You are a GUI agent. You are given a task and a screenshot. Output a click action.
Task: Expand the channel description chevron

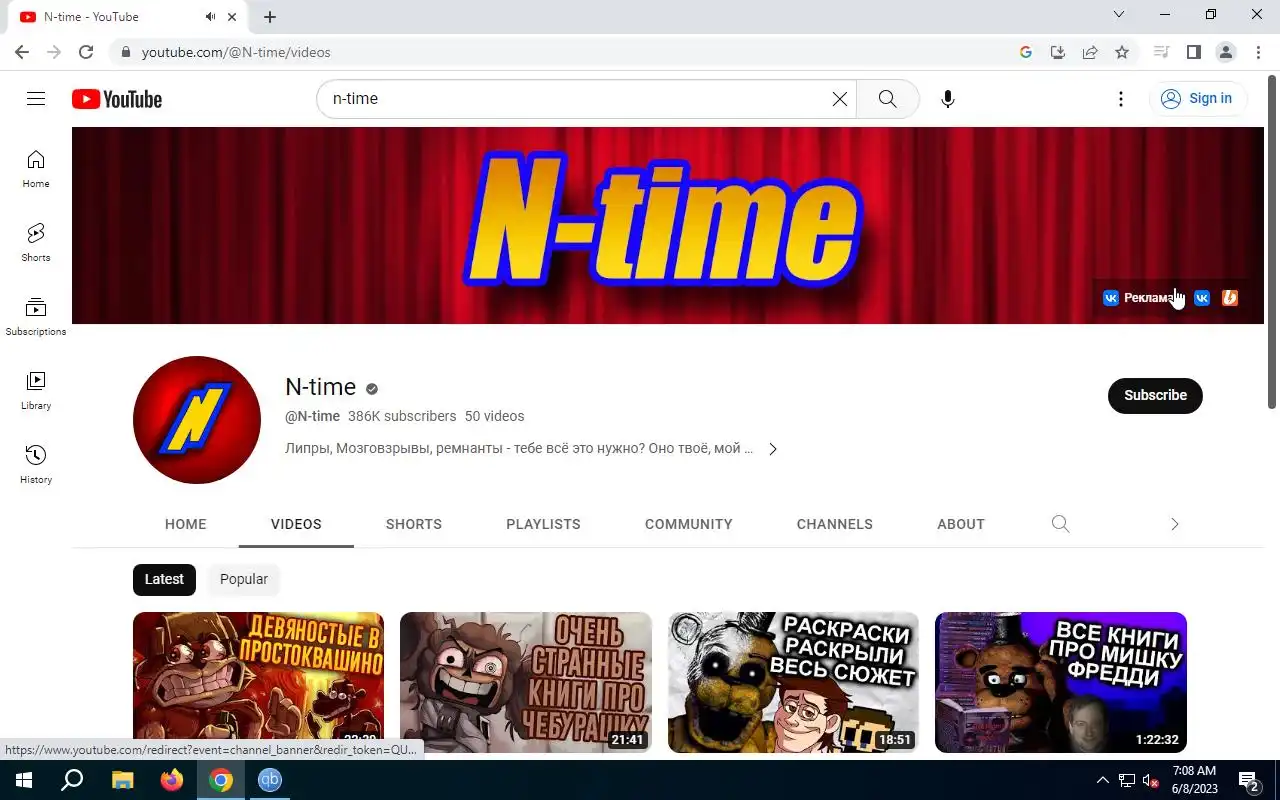tap(772, 449)
